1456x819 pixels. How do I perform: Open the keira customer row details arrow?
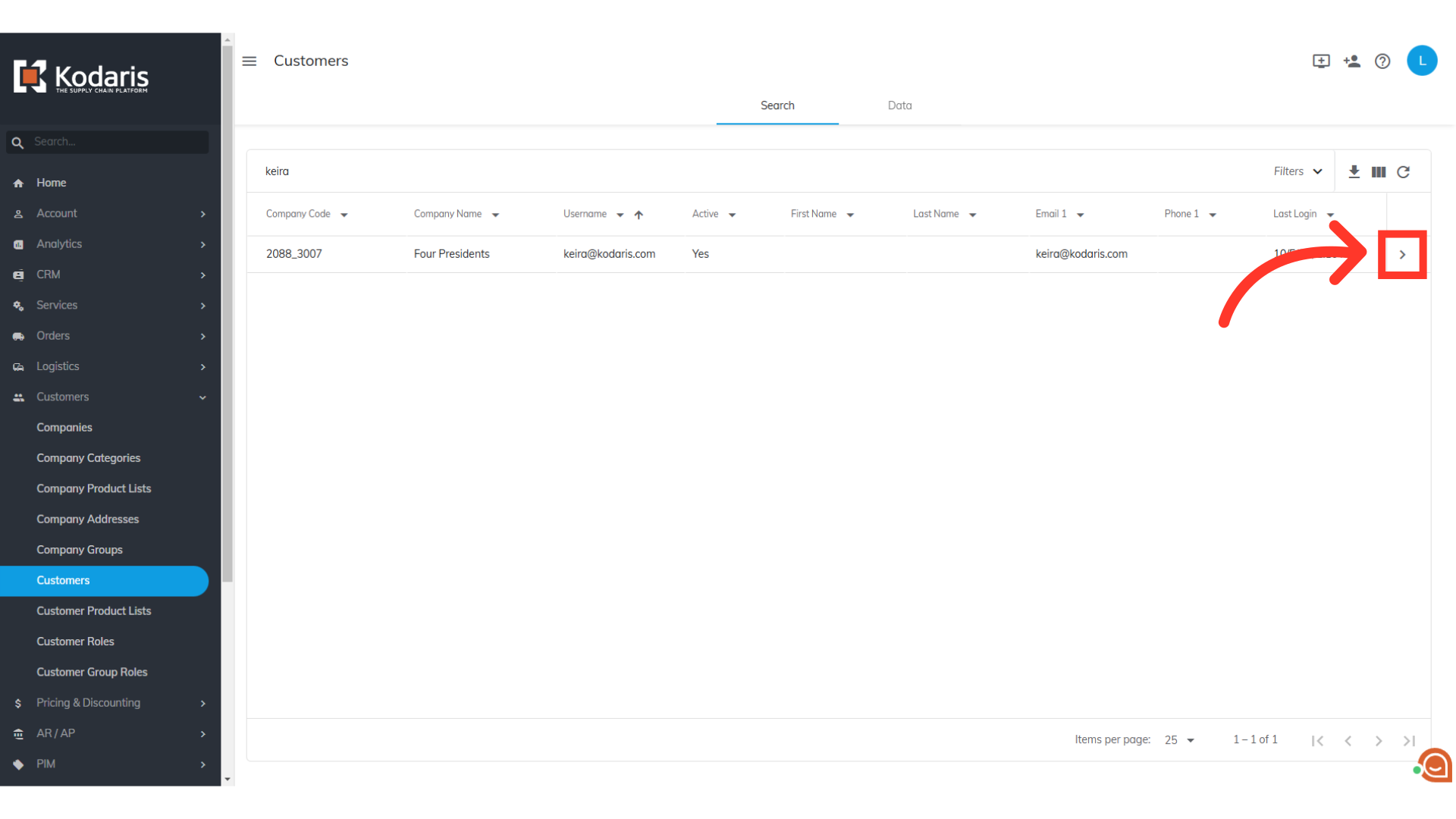(x=1402, y=255)
